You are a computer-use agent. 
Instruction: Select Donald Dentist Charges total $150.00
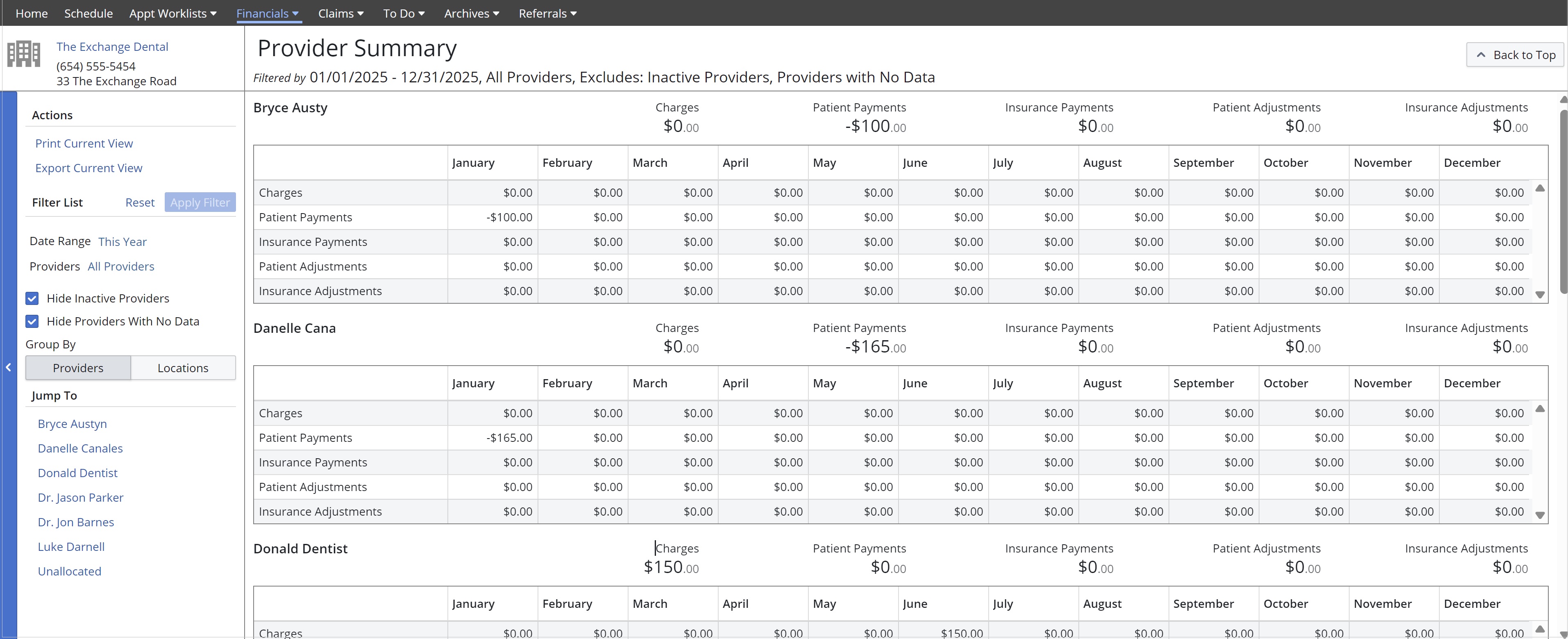pyautogui.click(x=672, y=567)
